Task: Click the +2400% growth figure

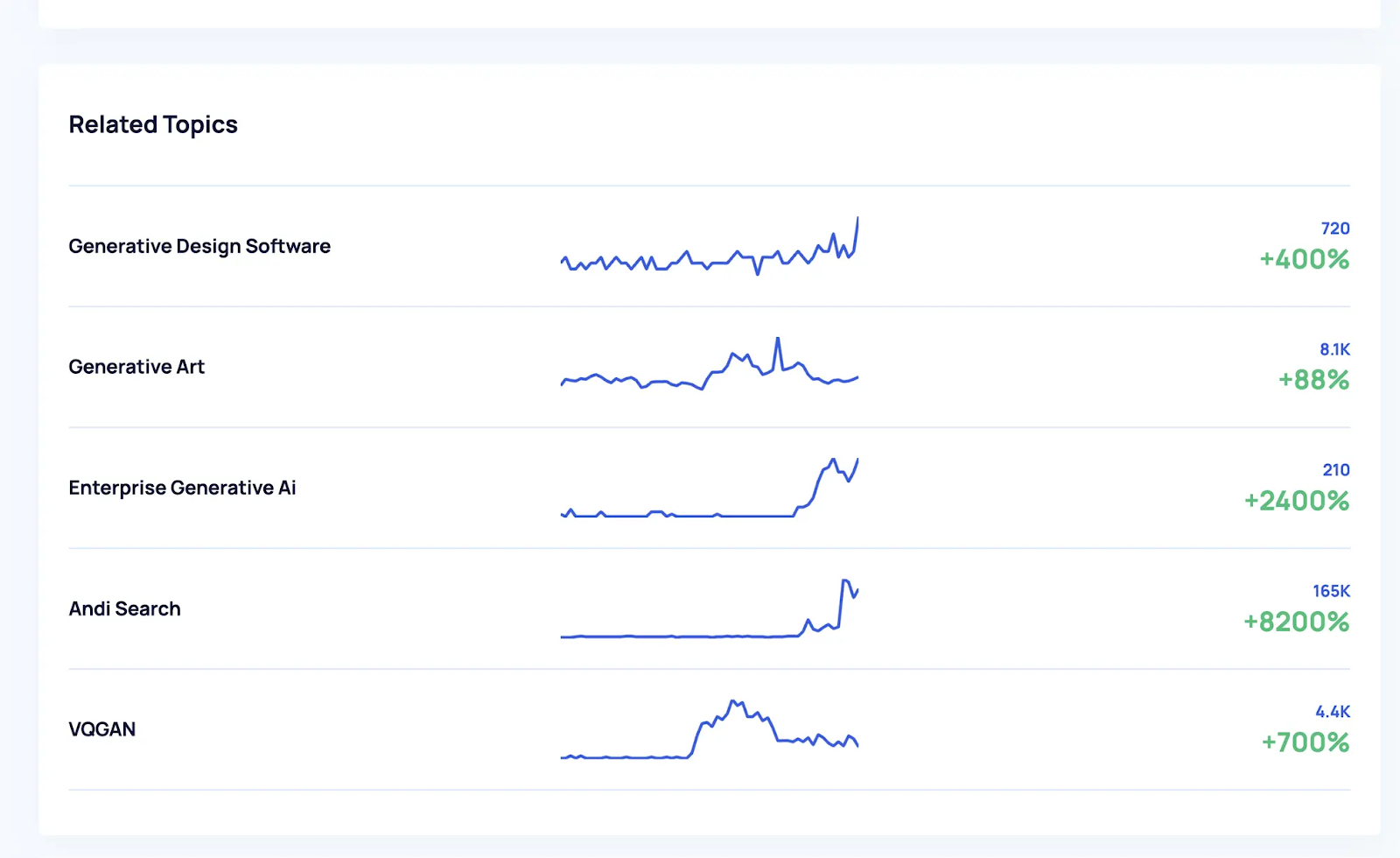Action: tap(1297, 501)
